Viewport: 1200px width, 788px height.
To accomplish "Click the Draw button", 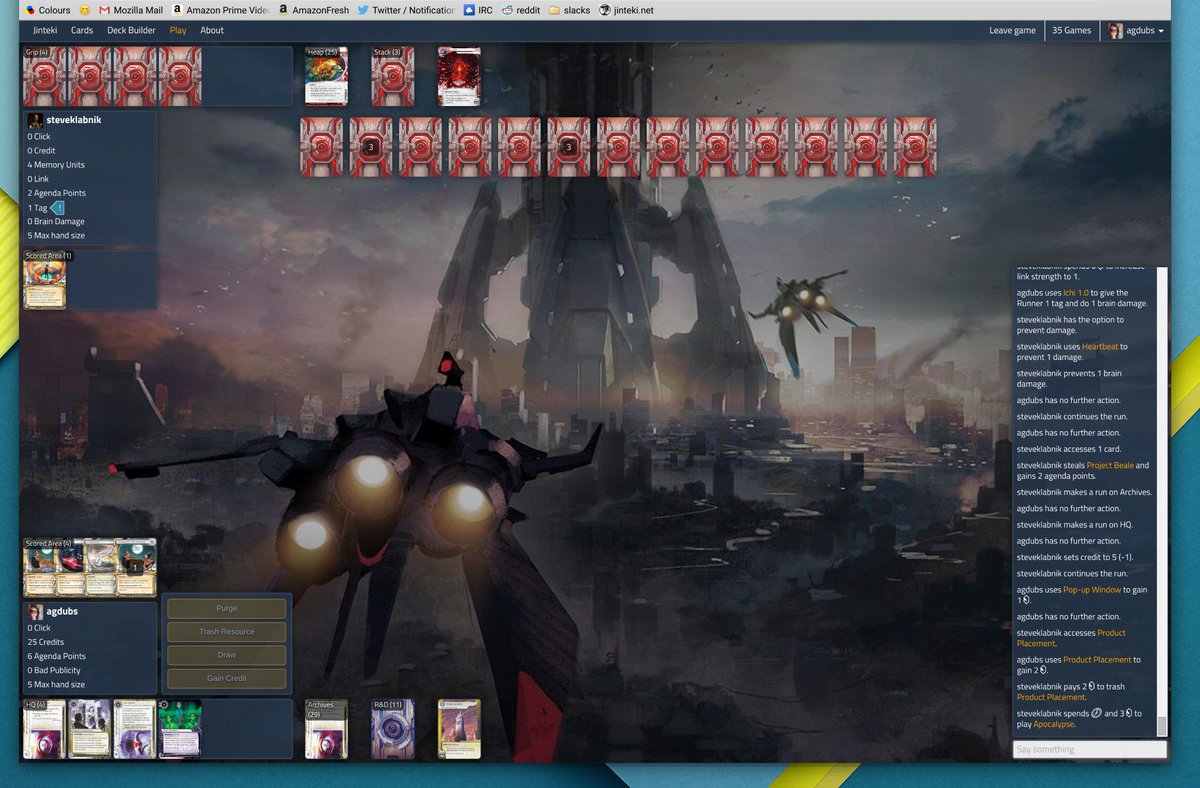I will pos(226,655).
